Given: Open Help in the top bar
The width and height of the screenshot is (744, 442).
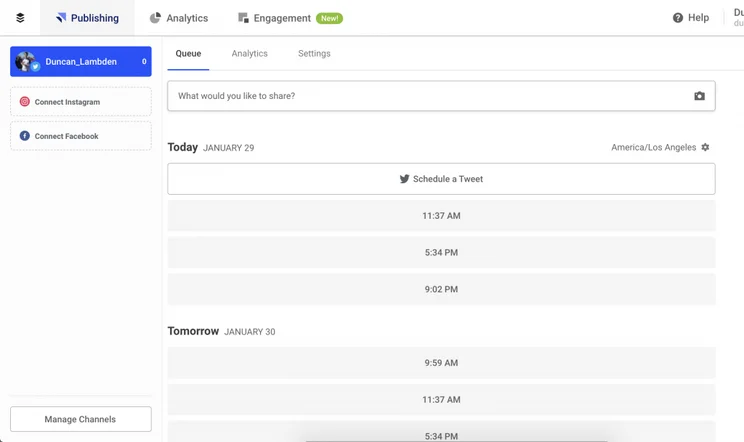Looking at the screenshot, I should (691, 18).
